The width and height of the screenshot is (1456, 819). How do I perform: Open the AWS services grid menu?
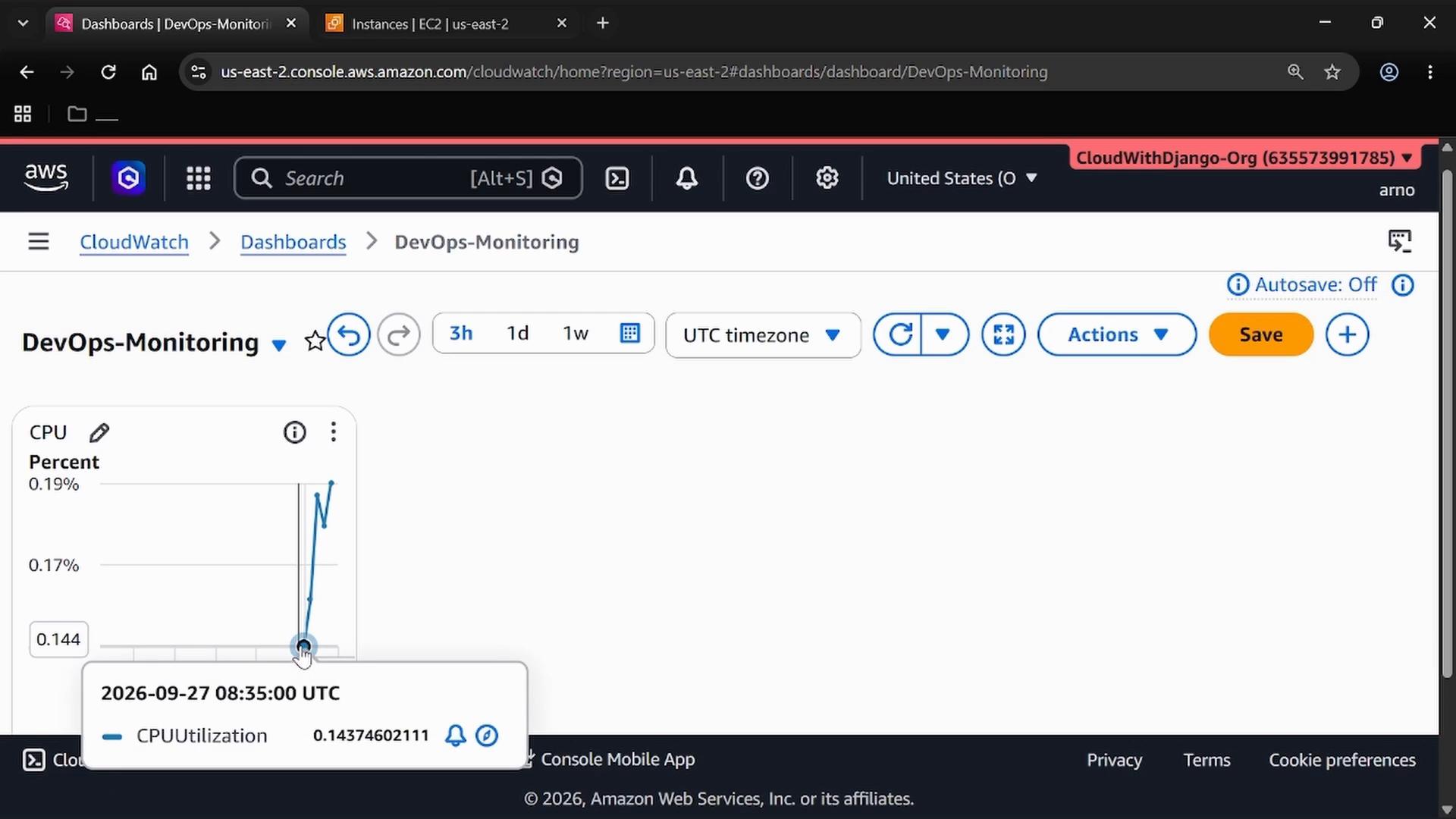(x=199, y=178)
